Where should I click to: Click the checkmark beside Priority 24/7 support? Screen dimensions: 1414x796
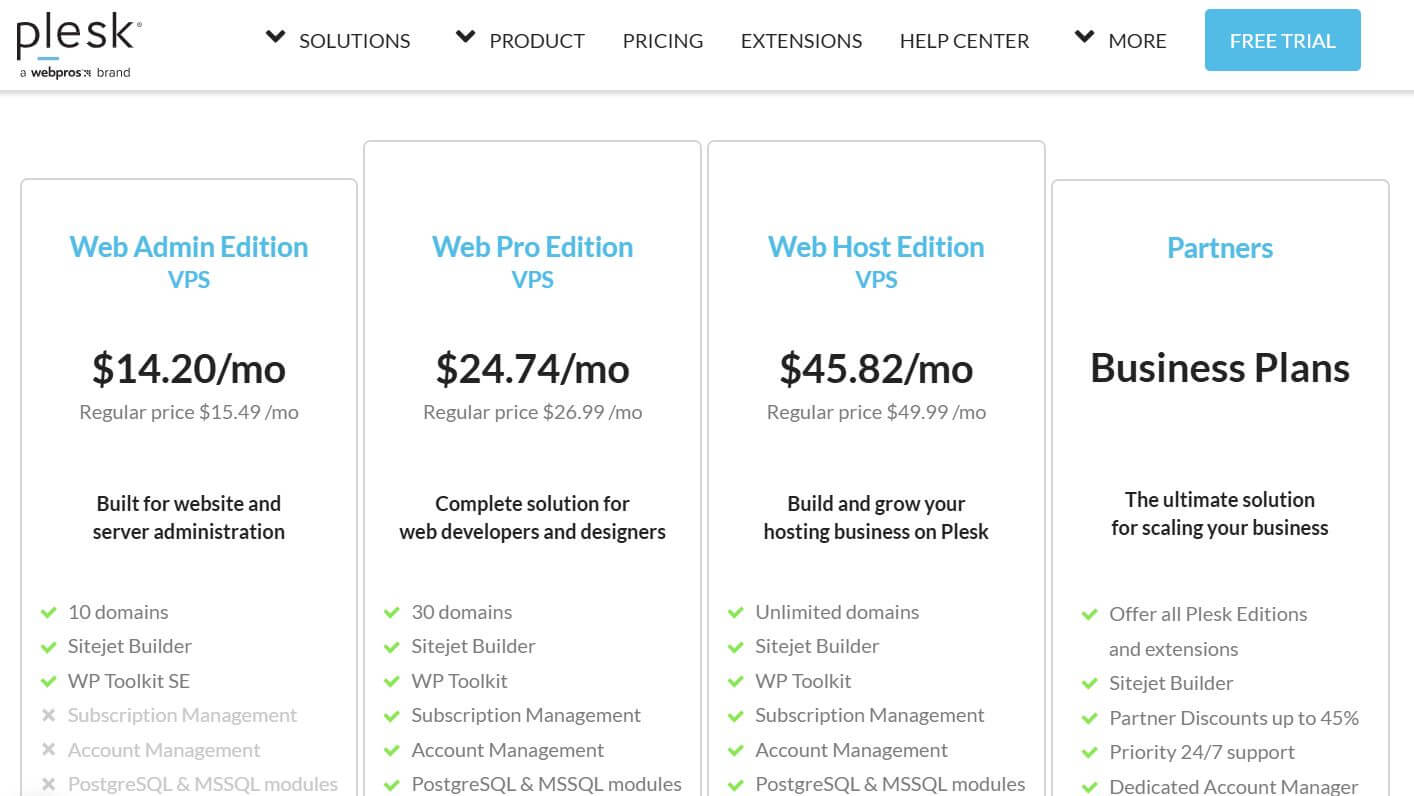(x=1090, y=751)
